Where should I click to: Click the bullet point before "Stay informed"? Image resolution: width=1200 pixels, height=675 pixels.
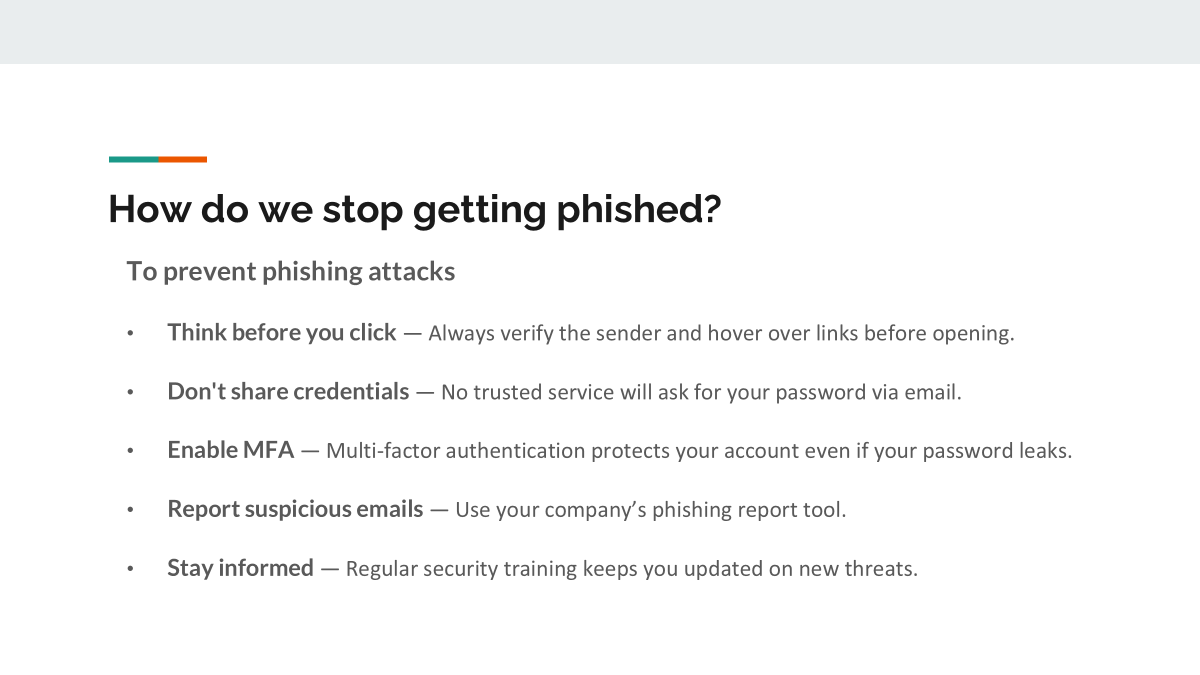(129, 570)
